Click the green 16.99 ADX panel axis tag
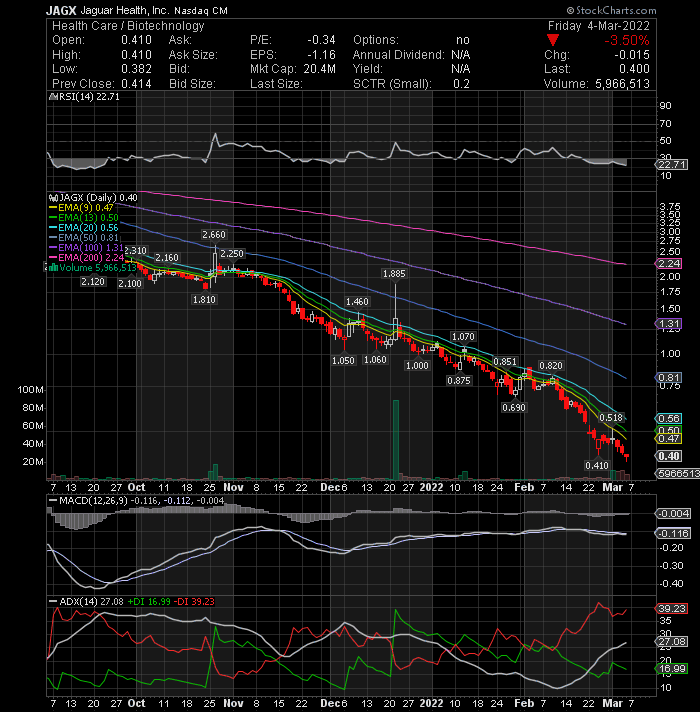700x712 pixels. (x=672, y=668)
